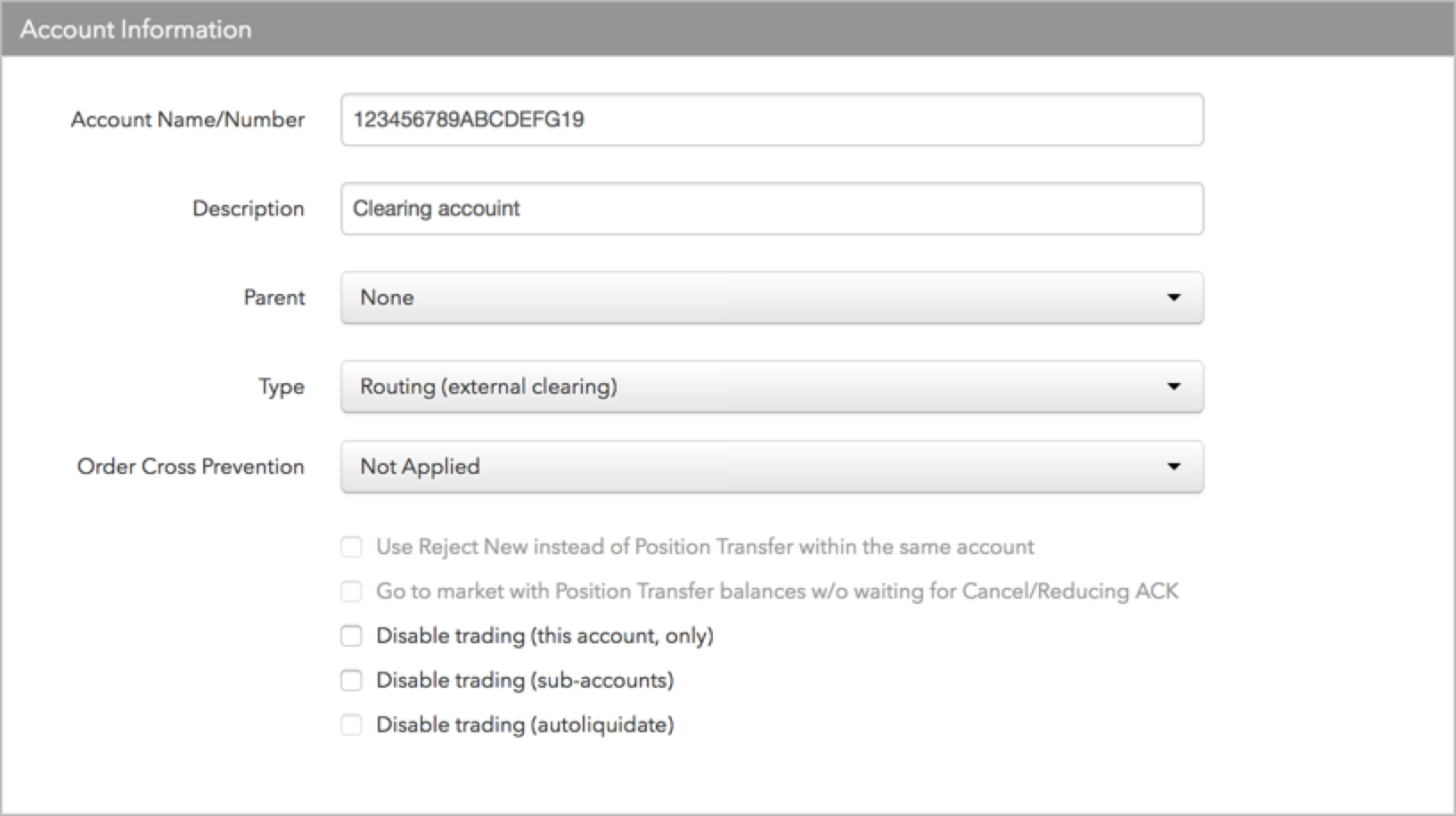Click the Account Name/Number field label
This screenshot has width=1456, height=816.
pyautogui.click(x=187, y=119)
